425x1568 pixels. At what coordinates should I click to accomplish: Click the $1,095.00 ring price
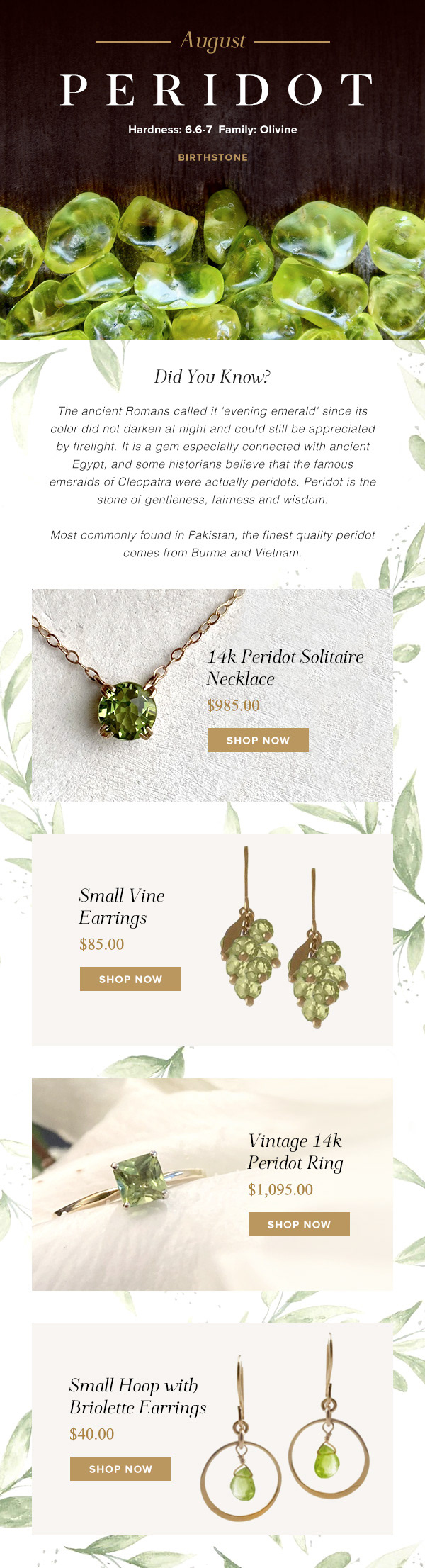click(x=280, y=1190)
